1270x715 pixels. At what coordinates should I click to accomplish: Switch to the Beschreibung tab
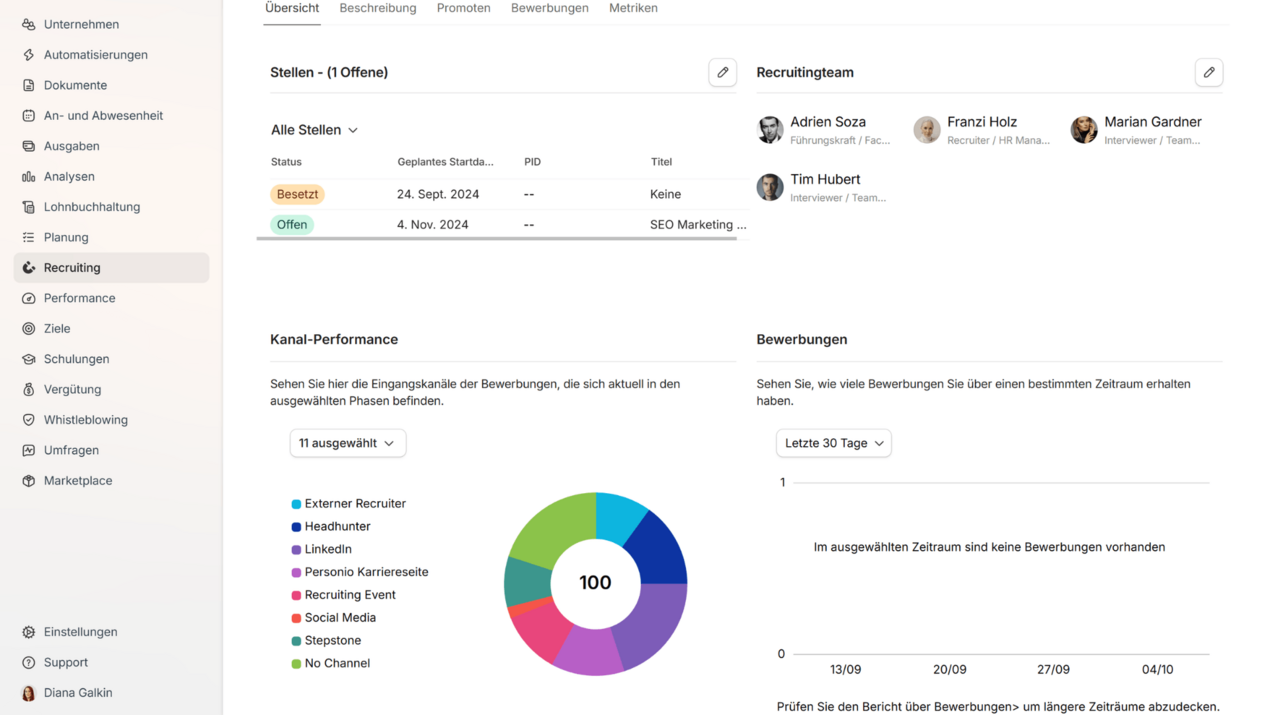(x=378, y=8)
